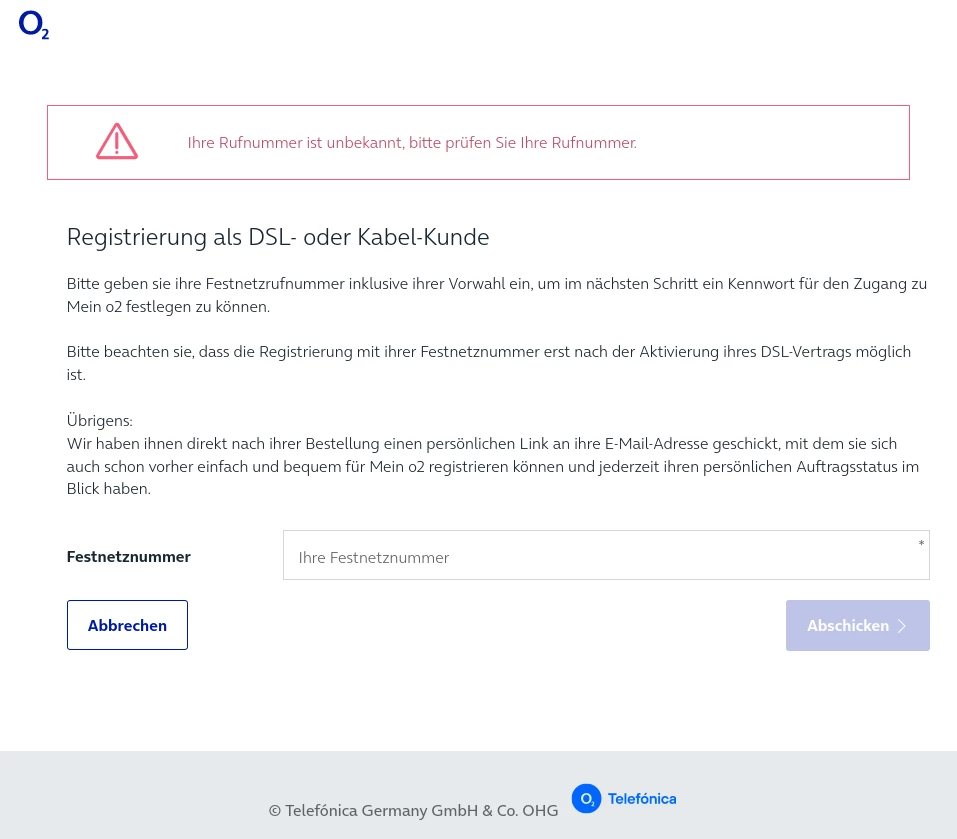Focus the Ihre Festnetznummer input field
The height and width of the screenshot is (839, 957).
pyautogui.click(x=606, y=557)
